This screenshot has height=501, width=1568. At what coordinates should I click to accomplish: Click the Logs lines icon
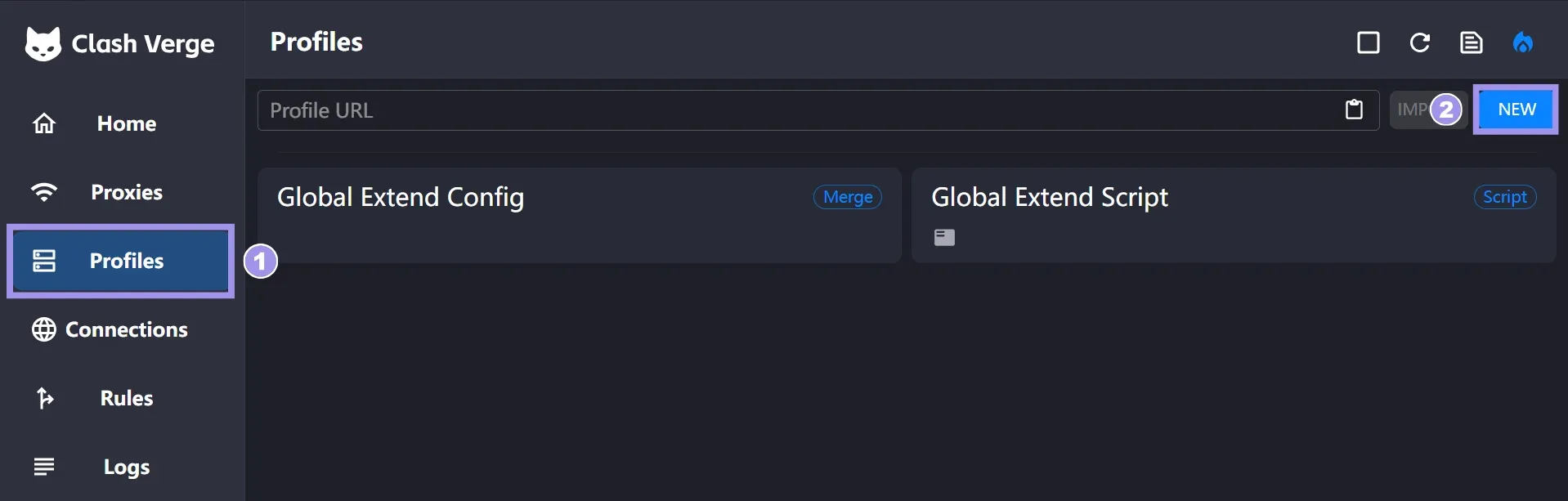44,467
